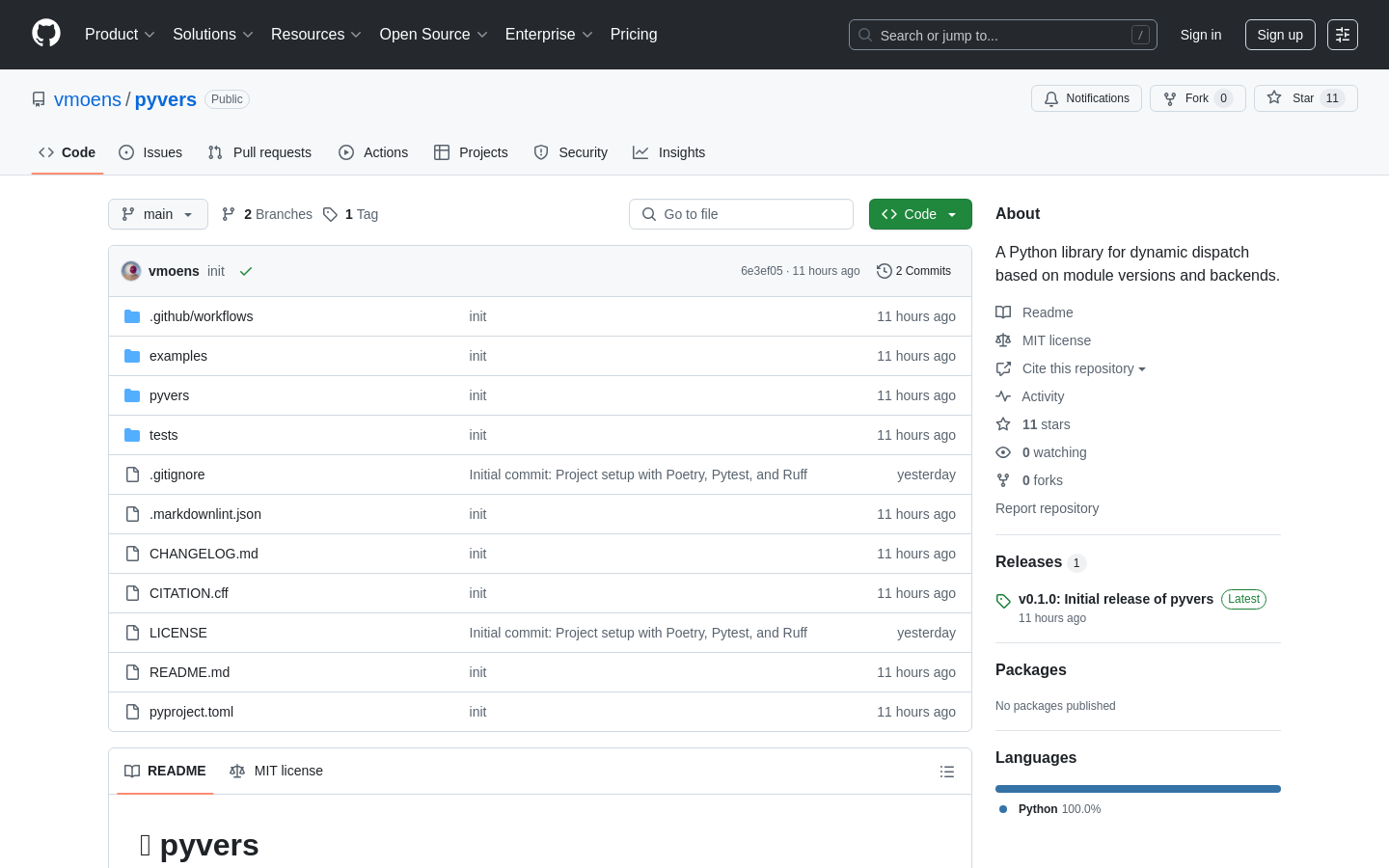
Task: Select the README tab
Action: click(x=165, y=771)
